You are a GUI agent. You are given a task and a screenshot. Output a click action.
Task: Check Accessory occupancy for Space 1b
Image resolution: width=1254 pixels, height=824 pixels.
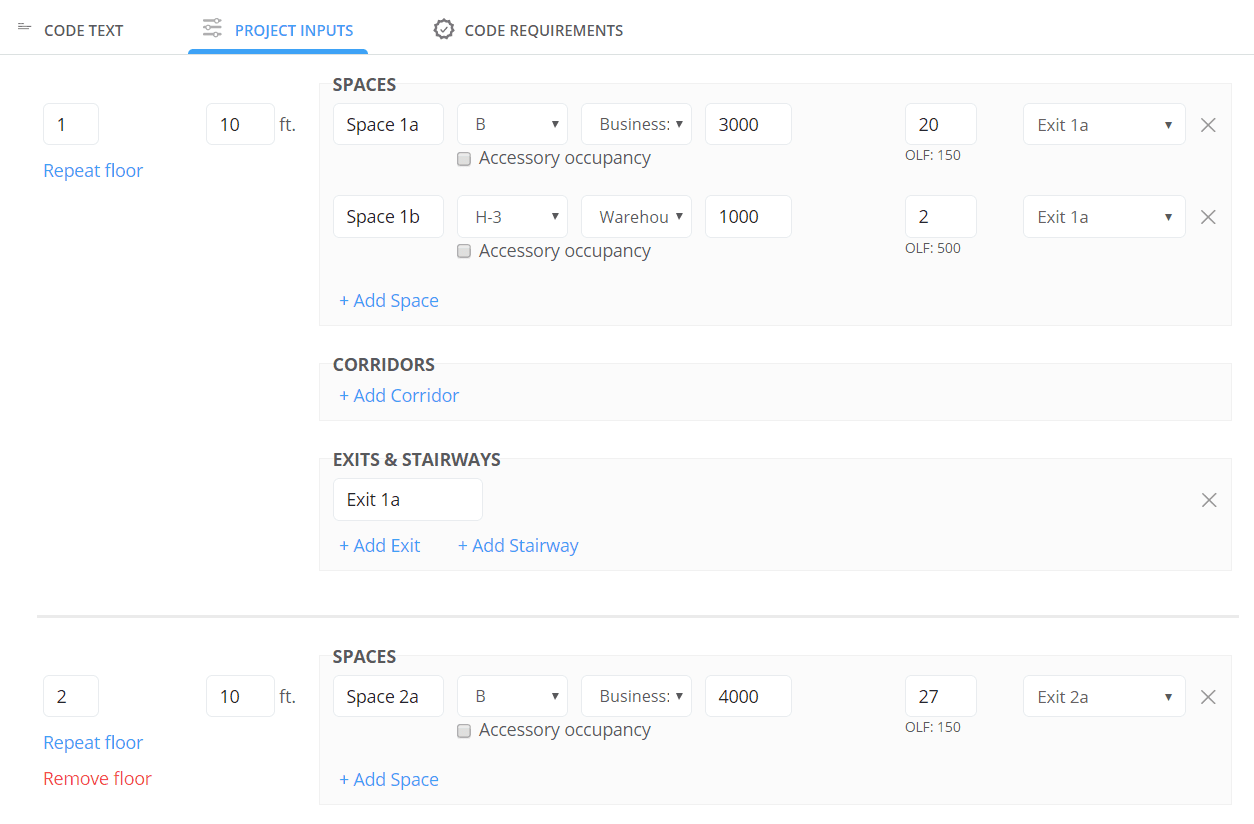coord(463,251)
